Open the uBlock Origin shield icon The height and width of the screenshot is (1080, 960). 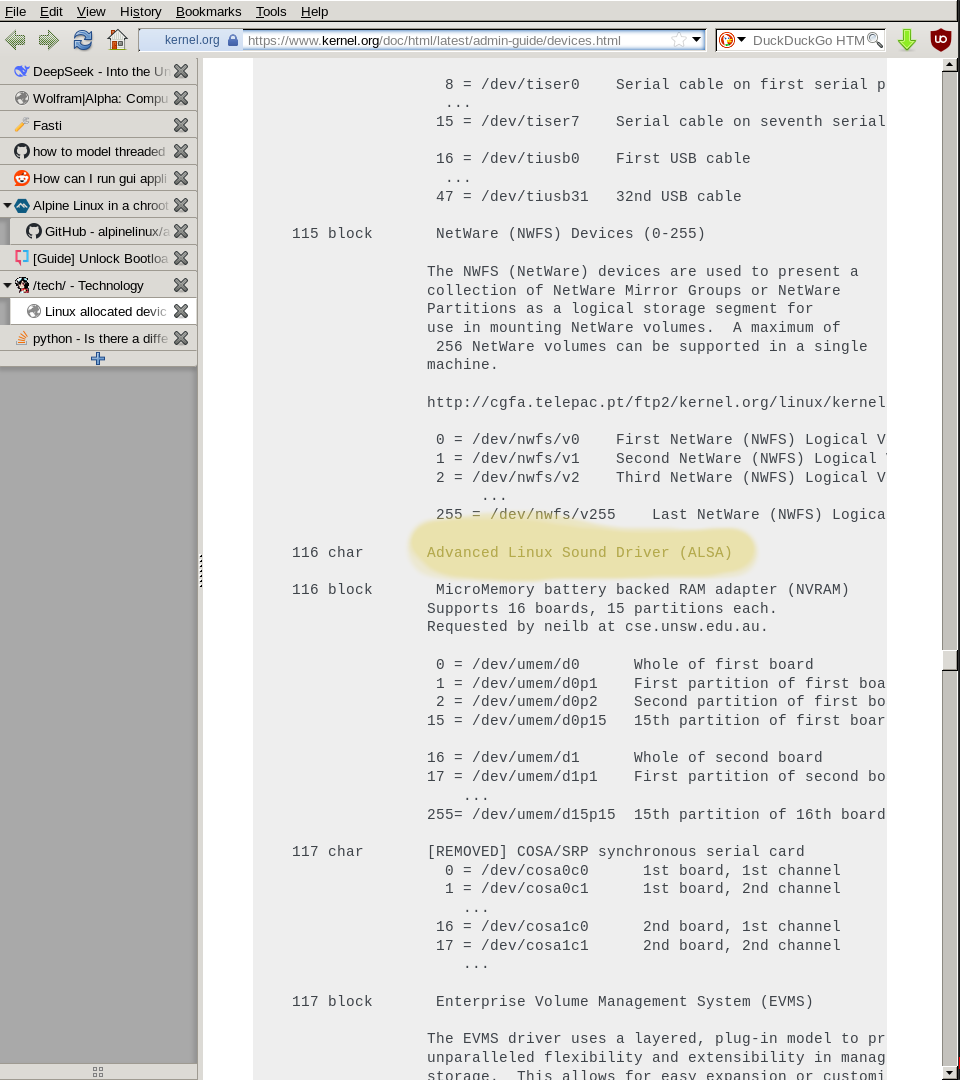(940, 40)
